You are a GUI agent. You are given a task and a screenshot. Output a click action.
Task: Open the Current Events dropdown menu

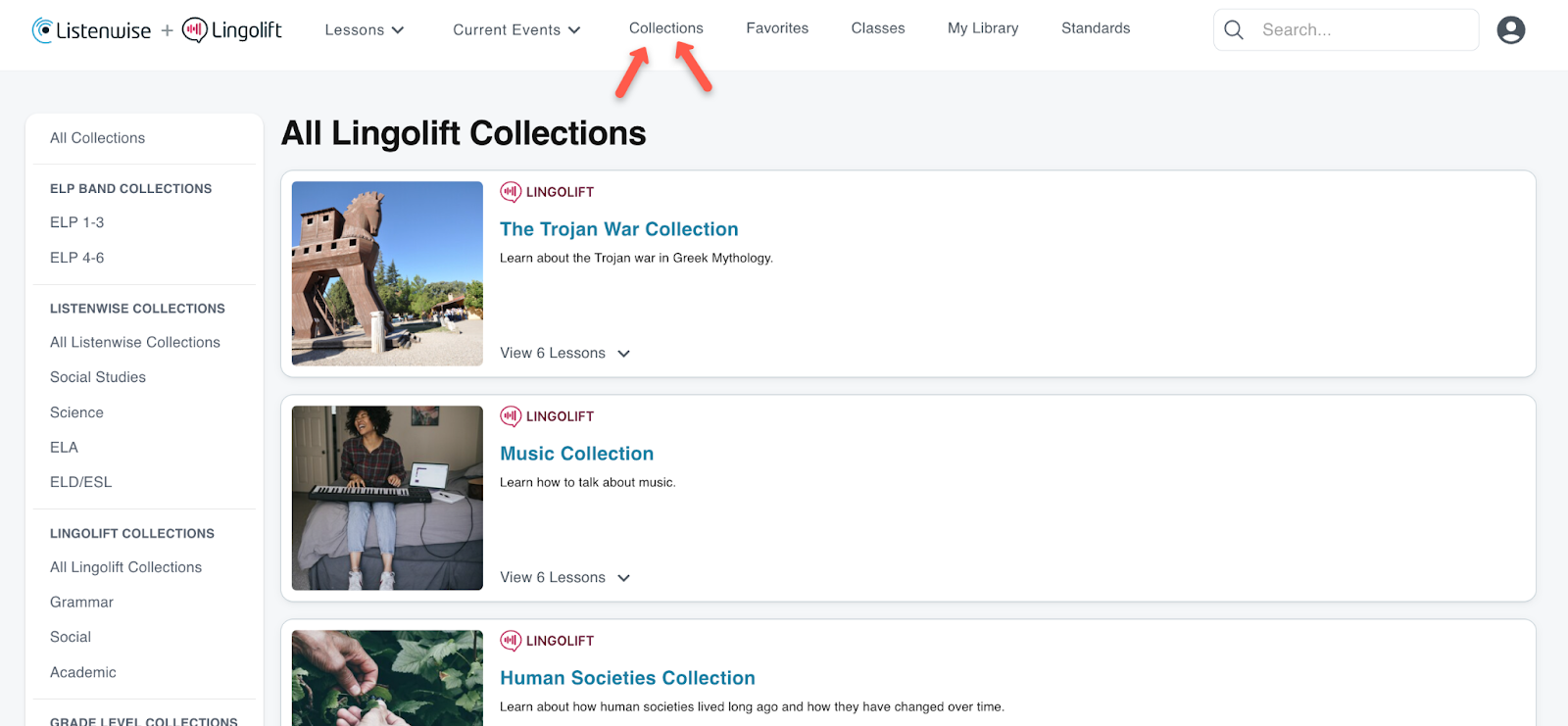516,30
